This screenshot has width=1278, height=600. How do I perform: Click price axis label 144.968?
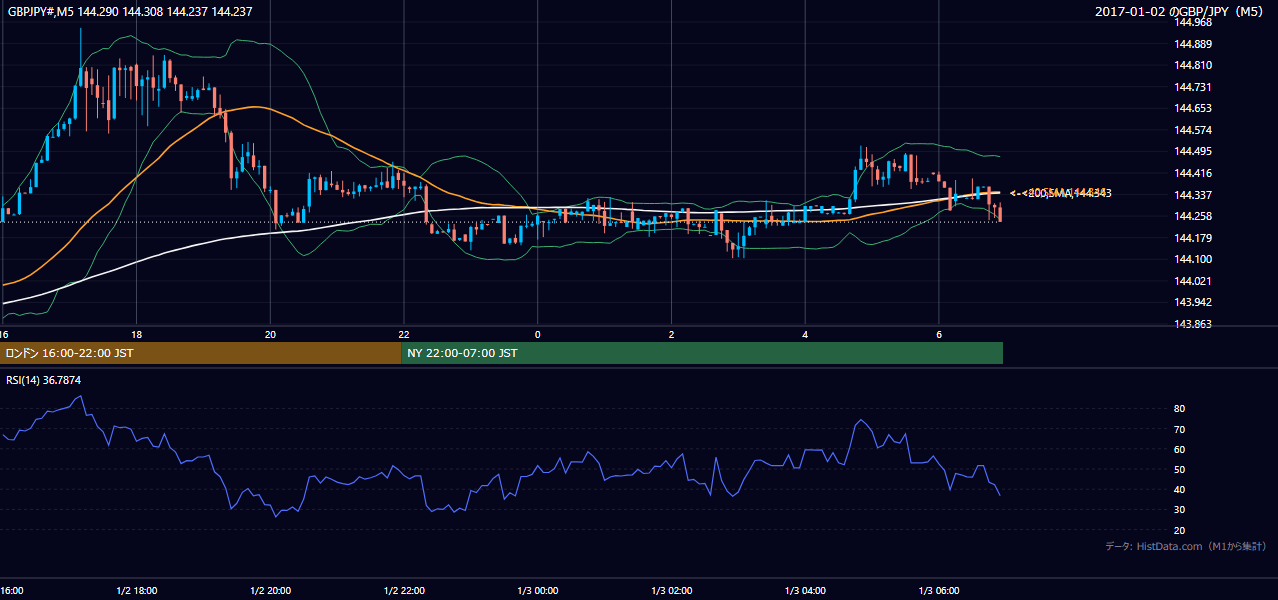point(1193,22)
